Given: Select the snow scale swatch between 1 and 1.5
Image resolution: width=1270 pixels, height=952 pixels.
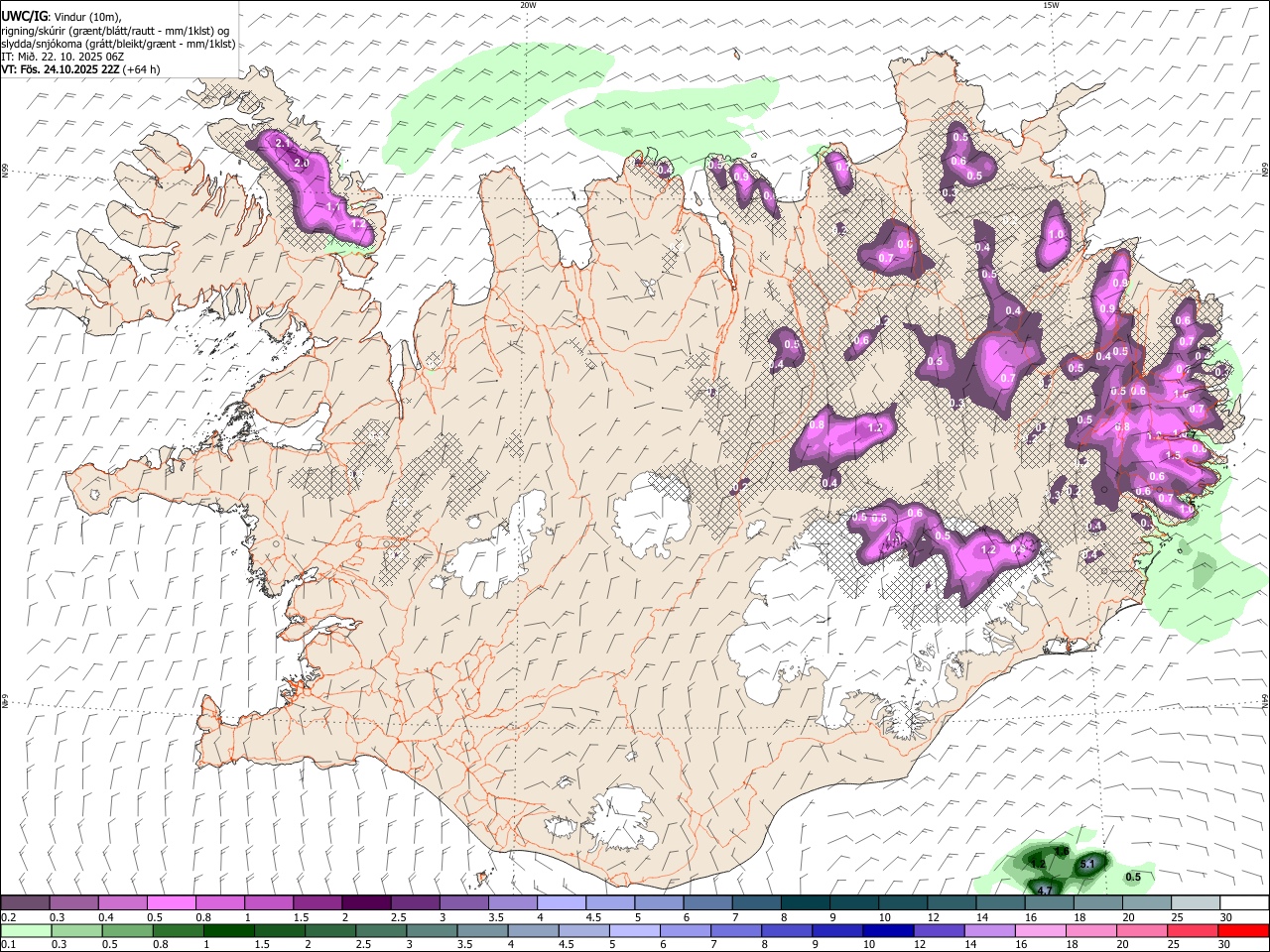Looking at the screenshot, I should tap(268, 903).
